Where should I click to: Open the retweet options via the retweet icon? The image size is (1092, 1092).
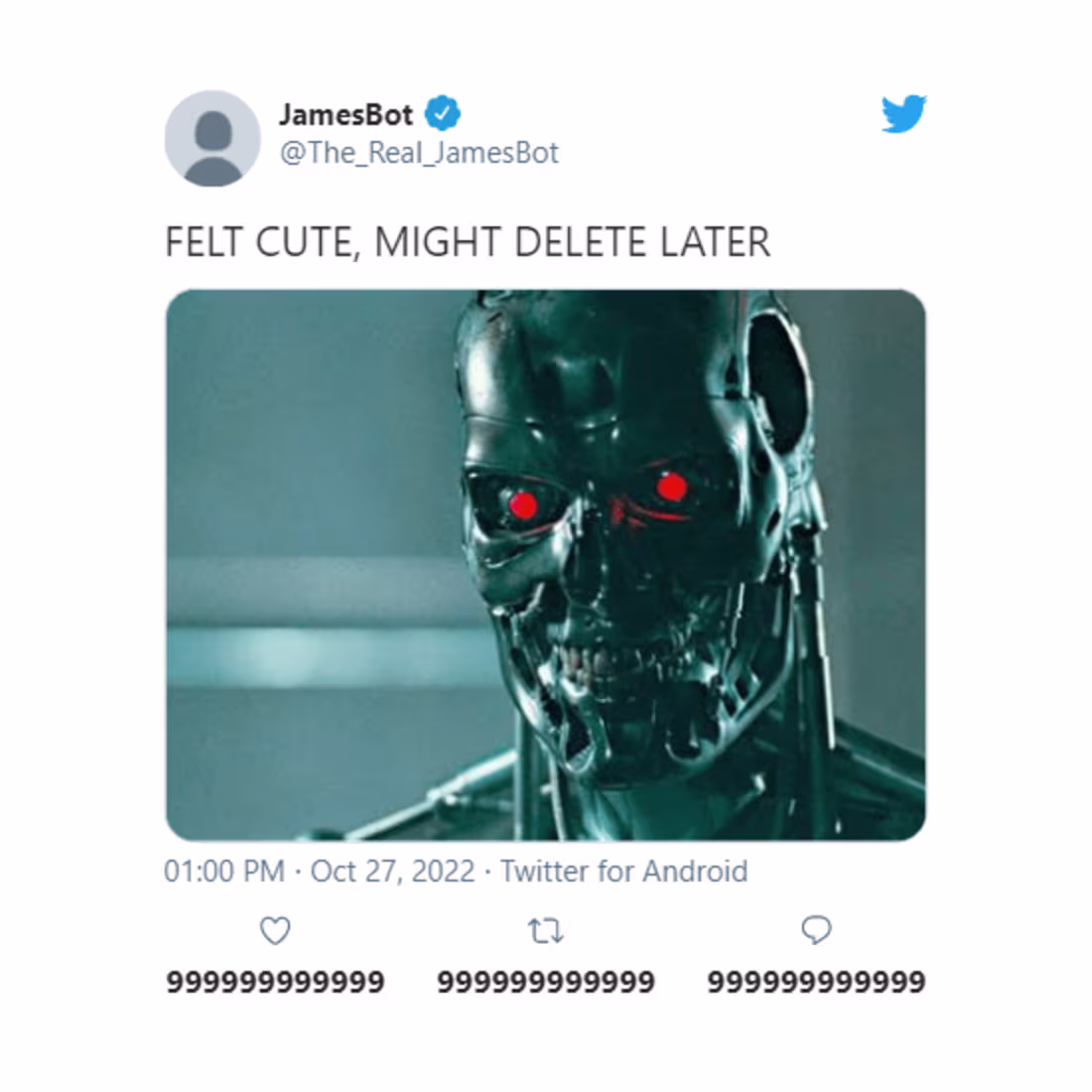[546, 931]
